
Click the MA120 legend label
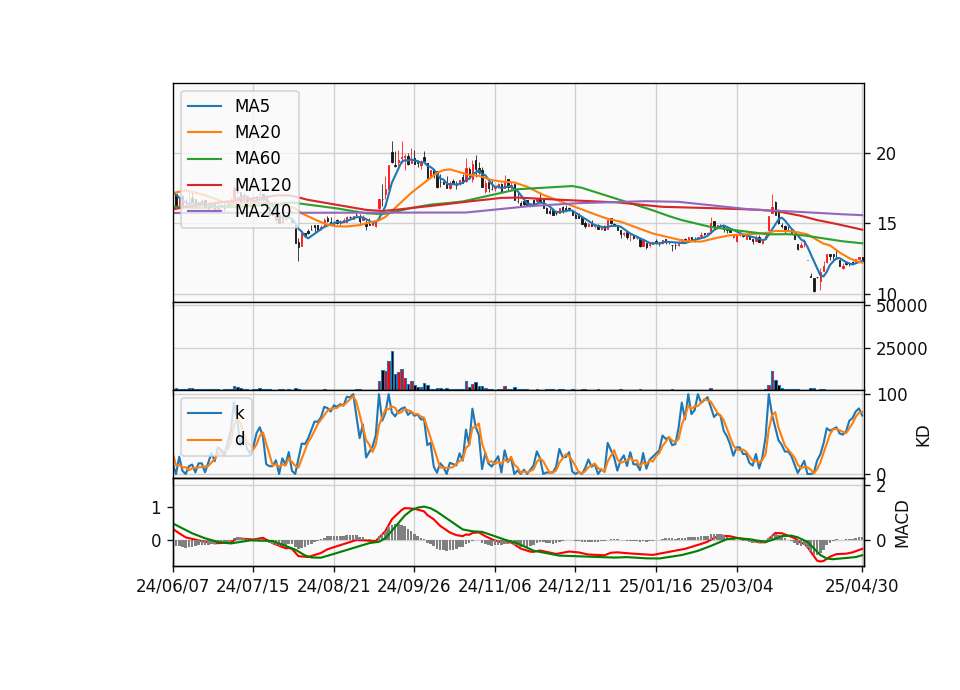(263, 185)
